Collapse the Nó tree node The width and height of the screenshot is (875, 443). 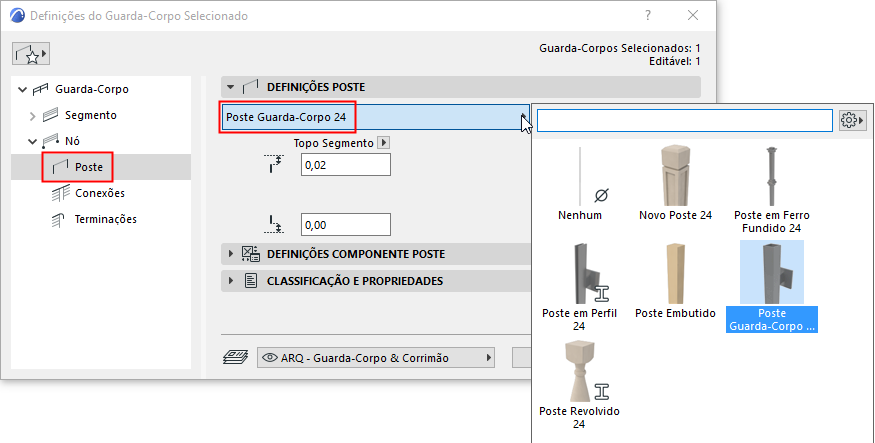click(x=33, y=141)
